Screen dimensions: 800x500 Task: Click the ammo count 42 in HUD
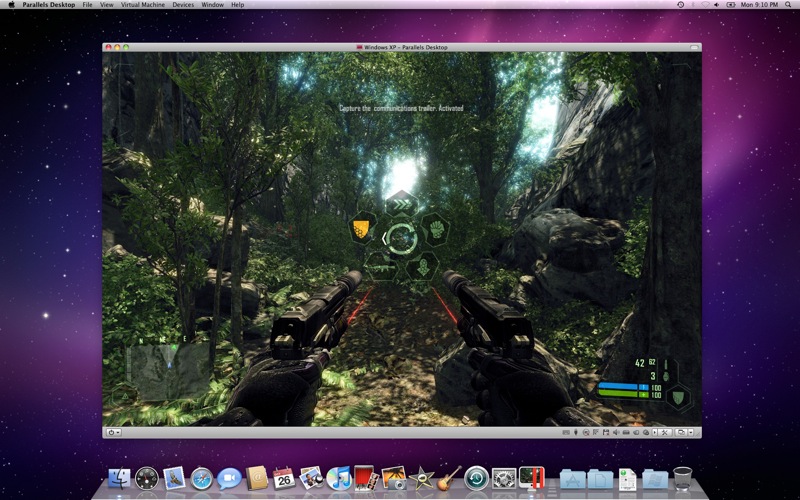coord(640,363)
